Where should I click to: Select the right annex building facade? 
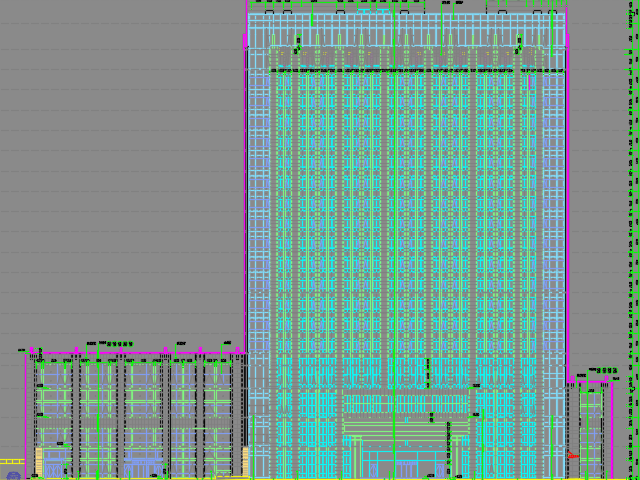point(590,430)
